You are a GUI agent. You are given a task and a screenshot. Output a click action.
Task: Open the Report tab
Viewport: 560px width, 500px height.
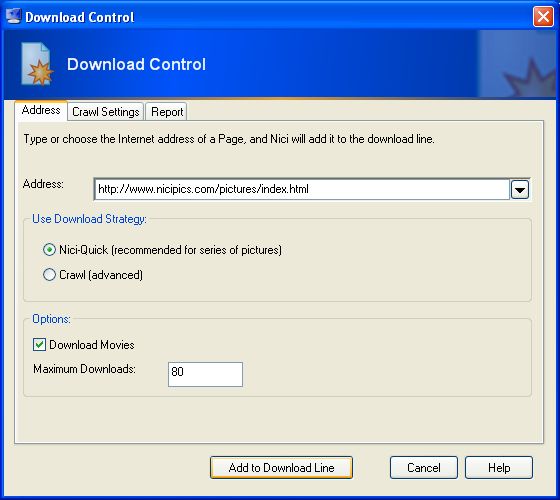pyautogui.click(x=167, y=112)
